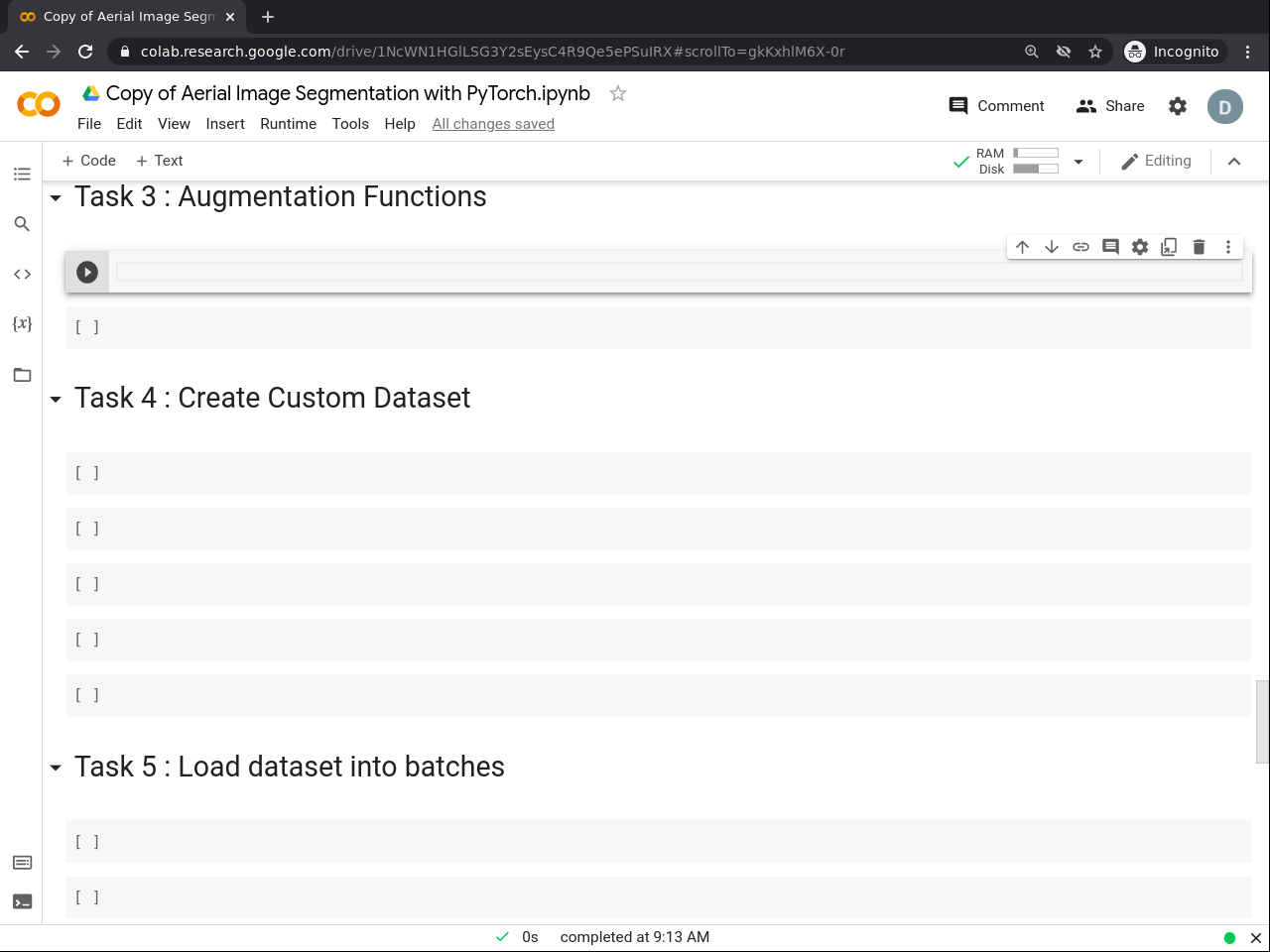Screen dimensions: 1270x952
Task: Click the Share button
Action: tap(1110, 106)
